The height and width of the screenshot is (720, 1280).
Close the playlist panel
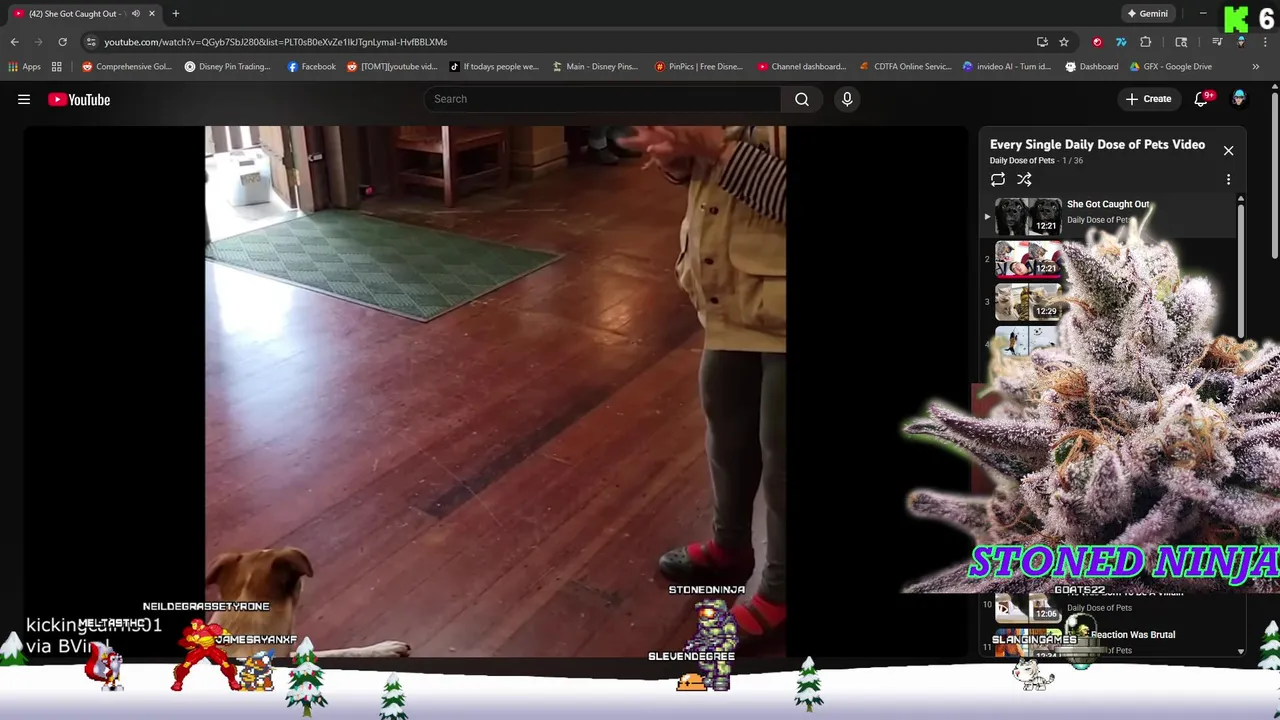[x=1228, y=151]
